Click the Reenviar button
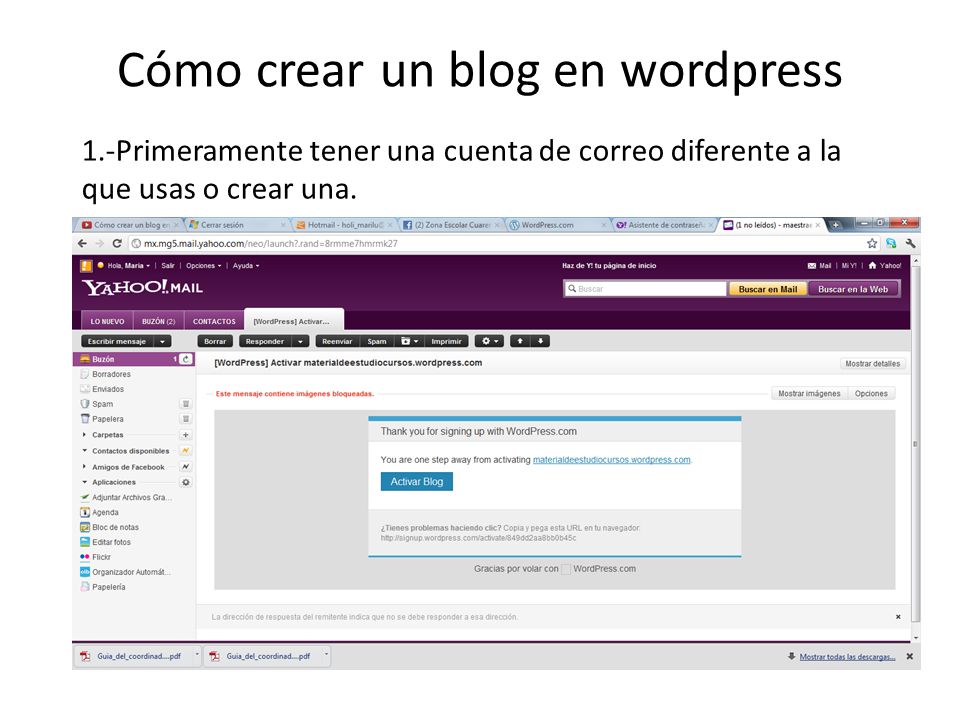960x720 pixels. tap(337, 342)
